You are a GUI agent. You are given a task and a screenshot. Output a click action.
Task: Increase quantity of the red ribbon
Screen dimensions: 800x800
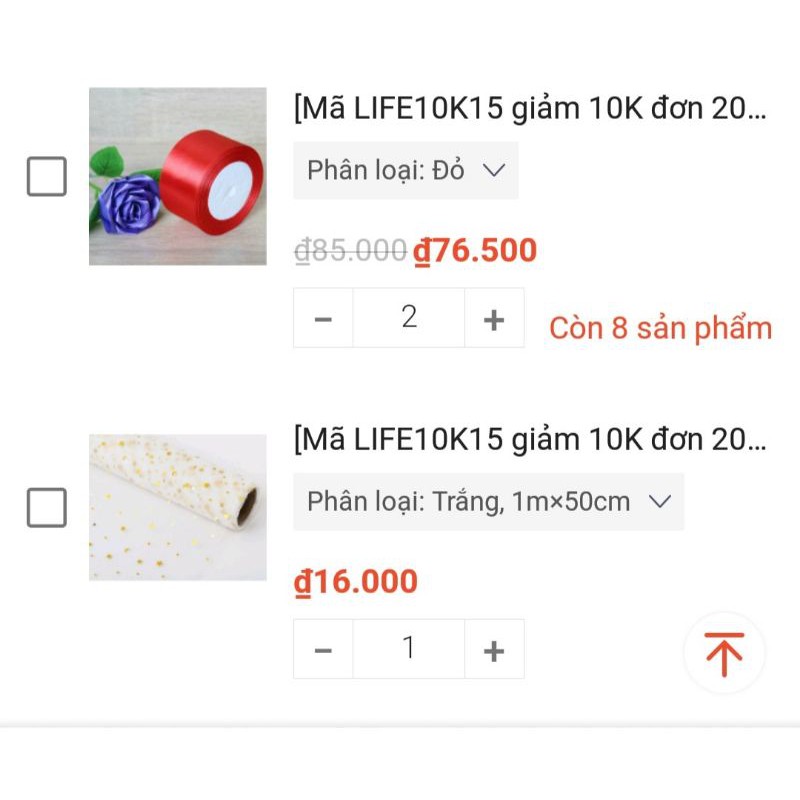click(494, 319)
